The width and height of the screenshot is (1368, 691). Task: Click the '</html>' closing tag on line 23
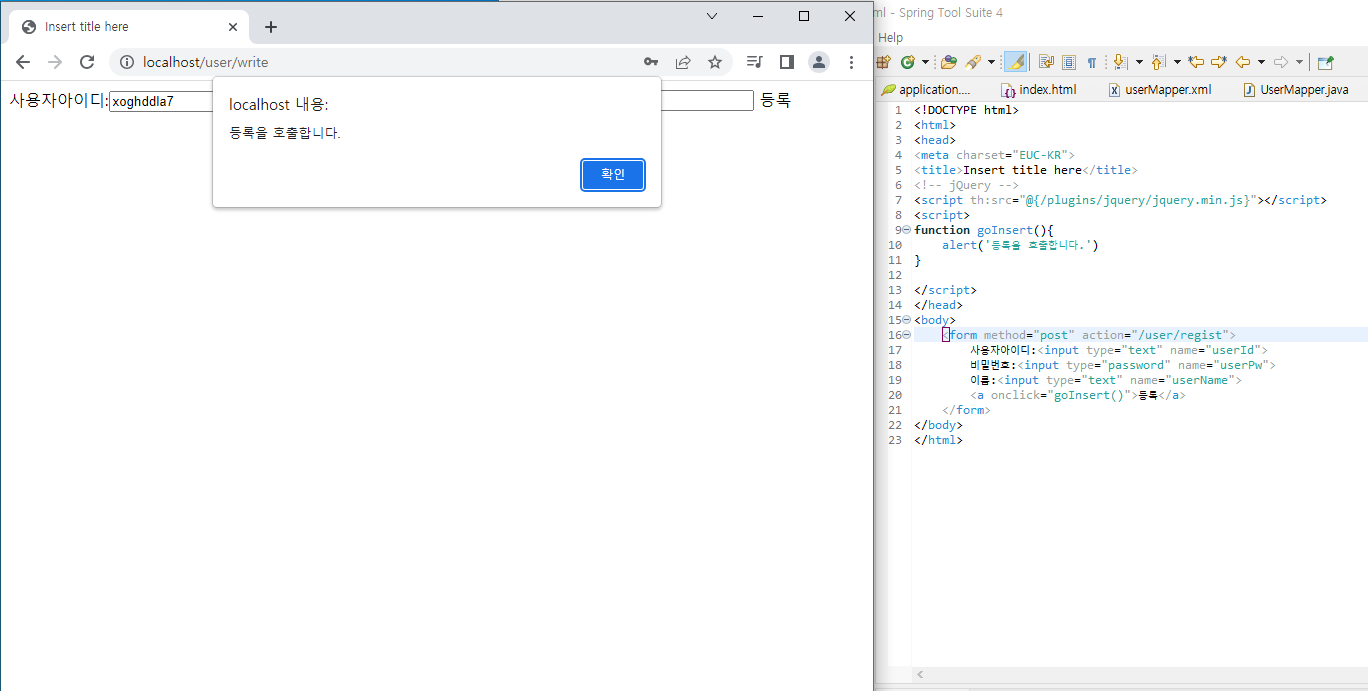tap(938, 440)
